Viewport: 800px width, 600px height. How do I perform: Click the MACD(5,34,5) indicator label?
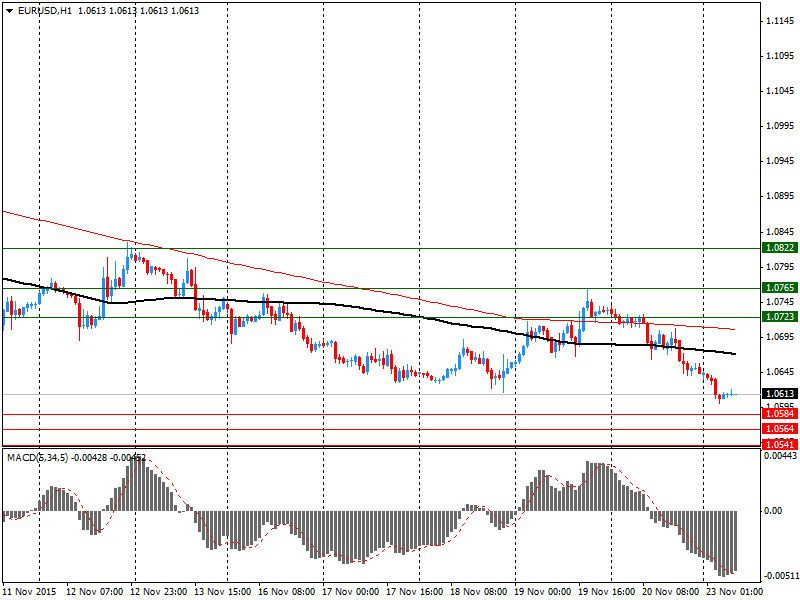pyautogui.click(x=37, y=458)
